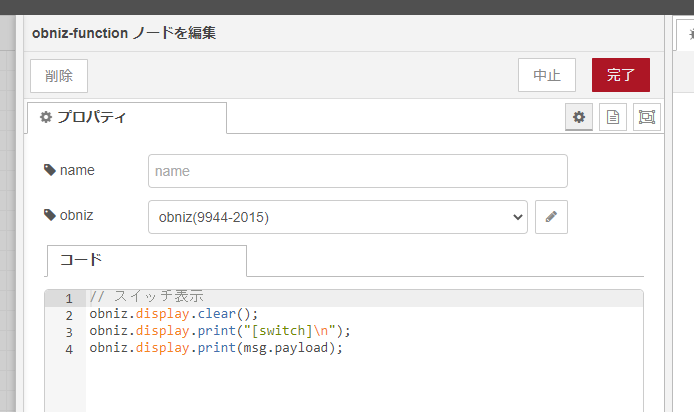The height and width of the screenshot is (412, 694).
Task: Switch to the プロパティ tab
Action: [126, 117]
